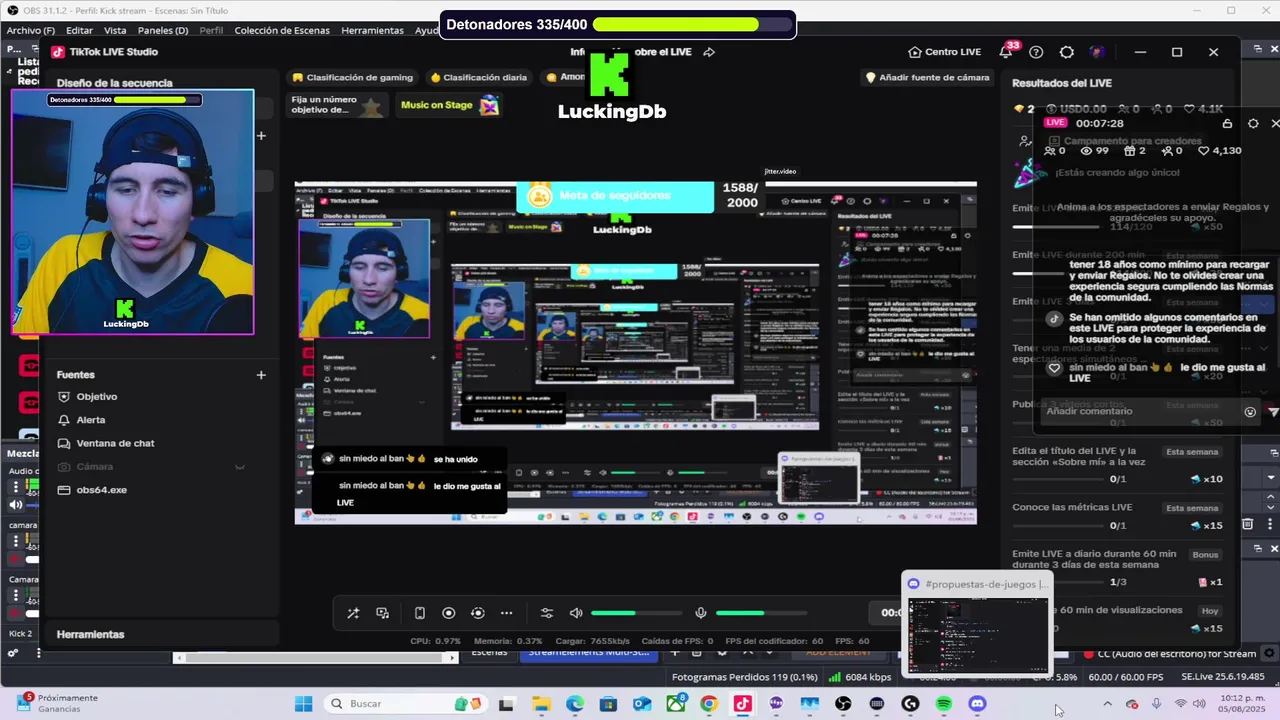The width and height of the screenshot is (1280, 720).
Task: Toggle the lock on the LIVE overlay
Action: point(1227,123)
